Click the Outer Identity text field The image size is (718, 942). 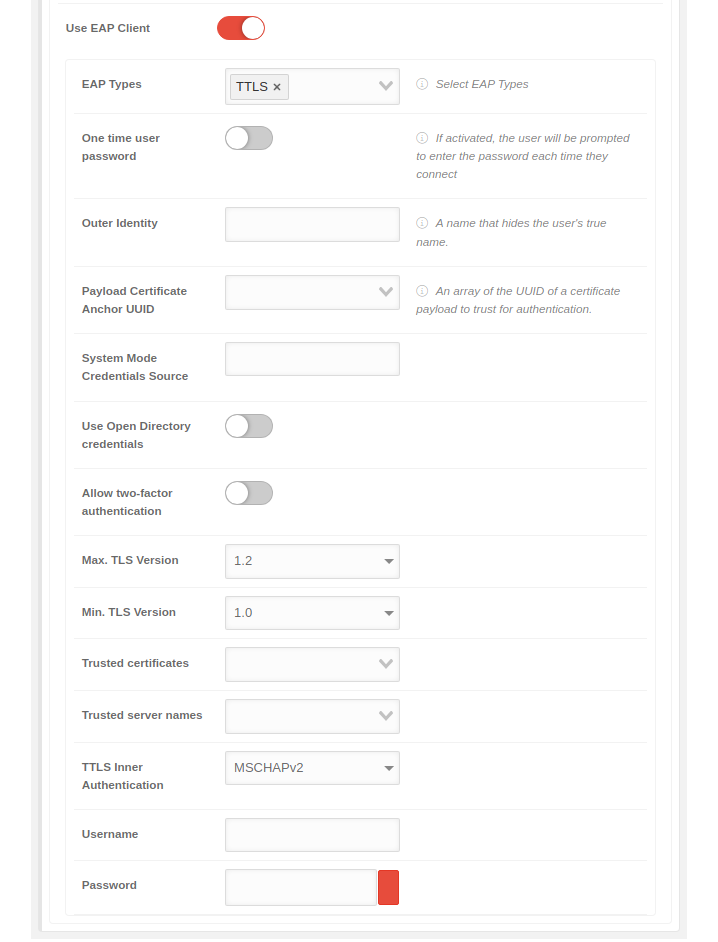tap(312, 224)
